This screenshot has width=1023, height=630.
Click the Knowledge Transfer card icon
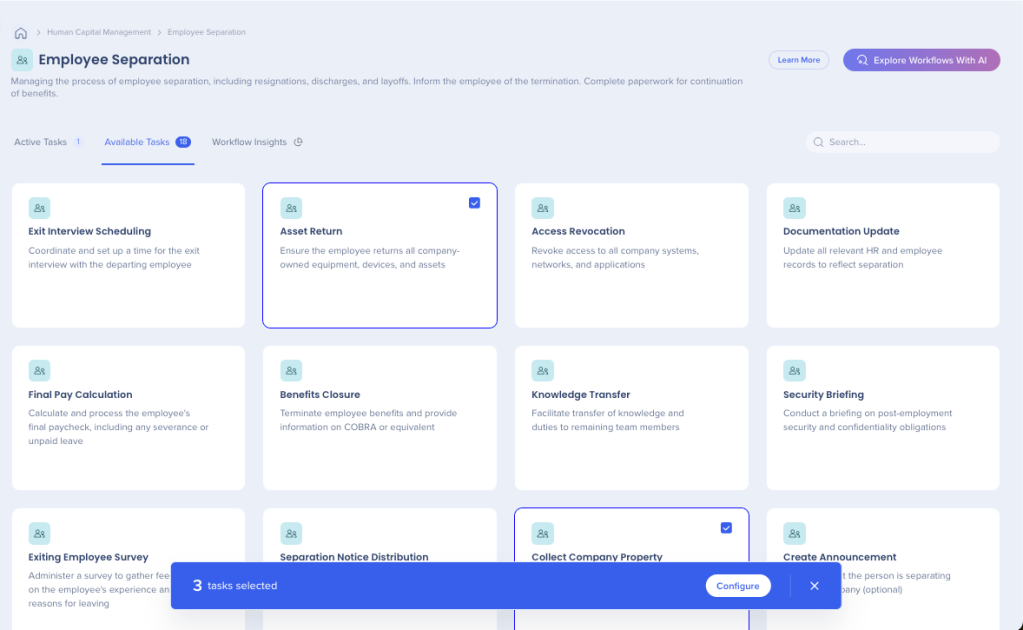click(x=543, y=371)
